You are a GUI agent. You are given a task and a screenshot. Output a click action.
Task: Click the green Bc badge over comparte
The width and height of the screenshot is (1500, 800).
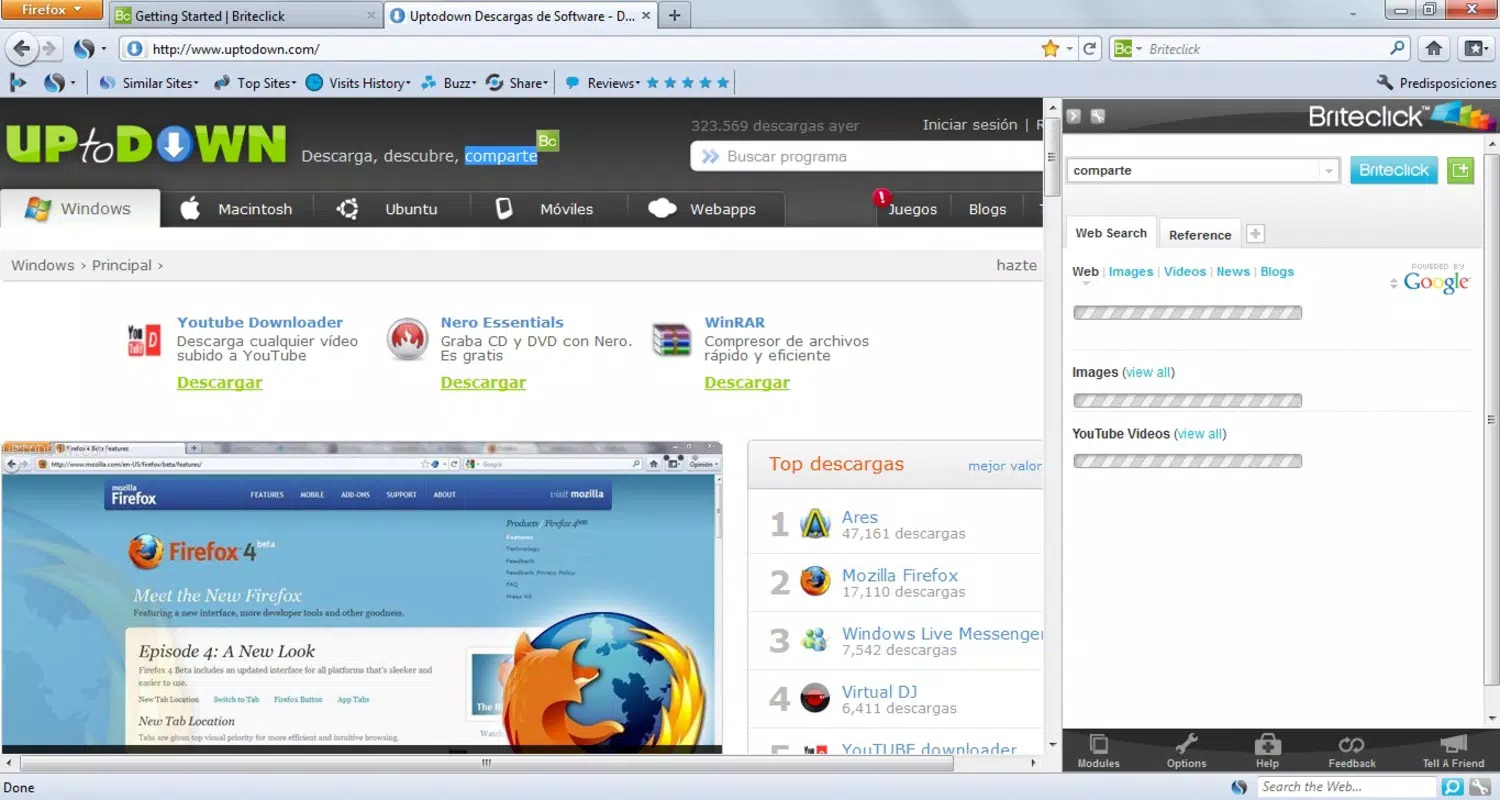point(547,140)
